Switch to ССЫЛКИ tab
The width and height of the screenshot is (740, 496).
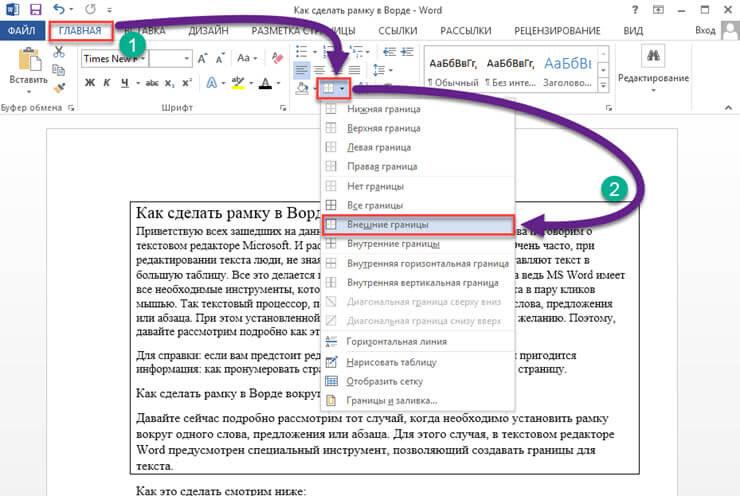pyautogui.click(x=398, y=31)
